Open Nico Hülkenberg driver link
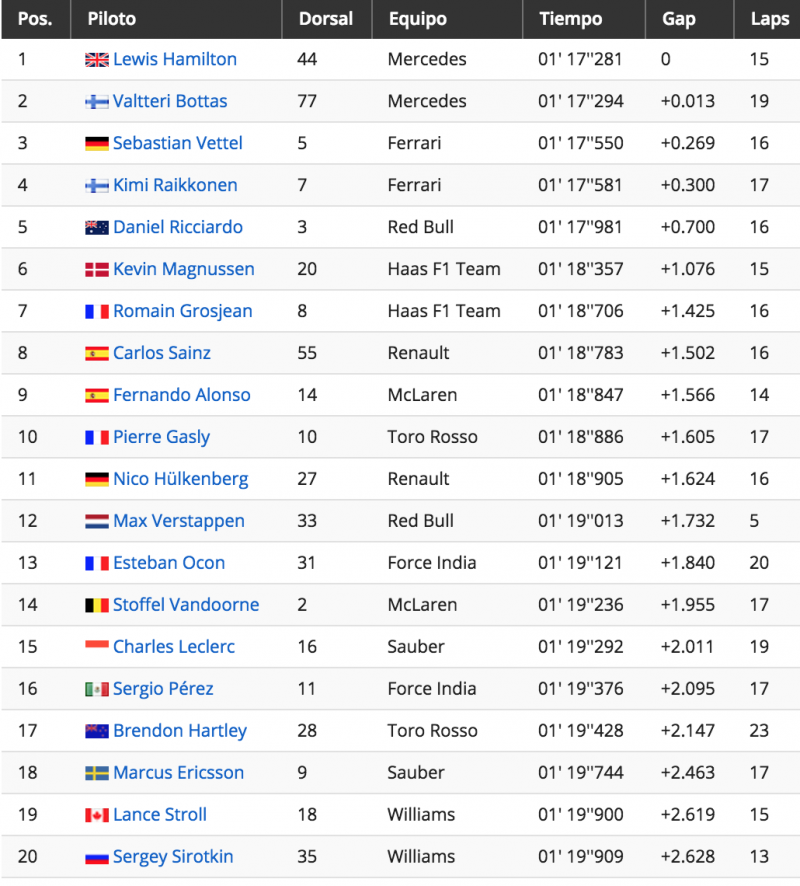The image size is (800, 886). [x=181, y=479]
